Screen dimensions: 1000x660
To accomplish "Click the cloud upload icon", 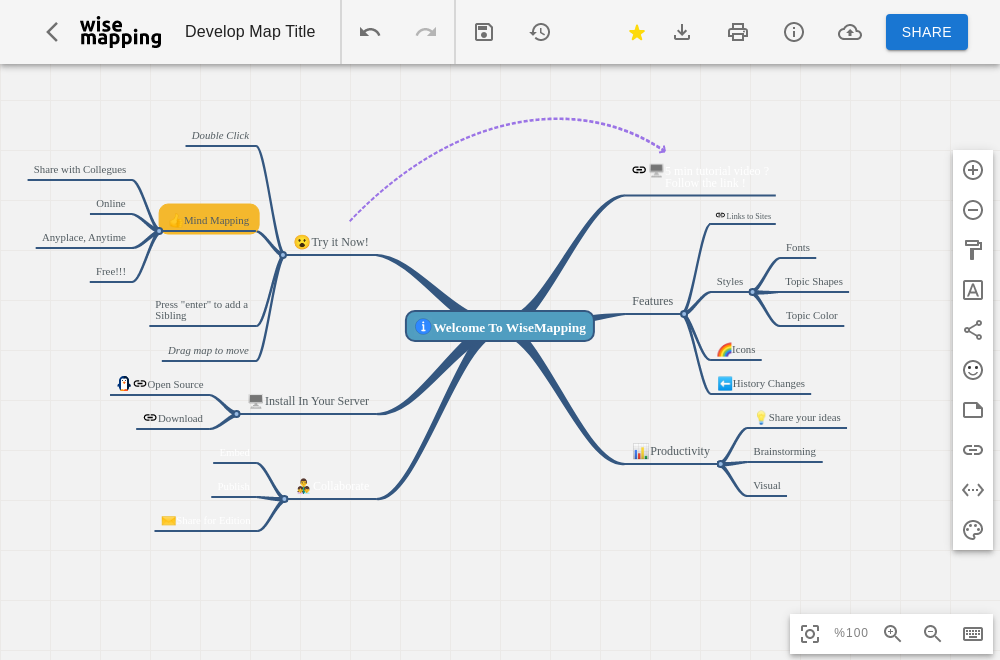I will tap(849, 32).
